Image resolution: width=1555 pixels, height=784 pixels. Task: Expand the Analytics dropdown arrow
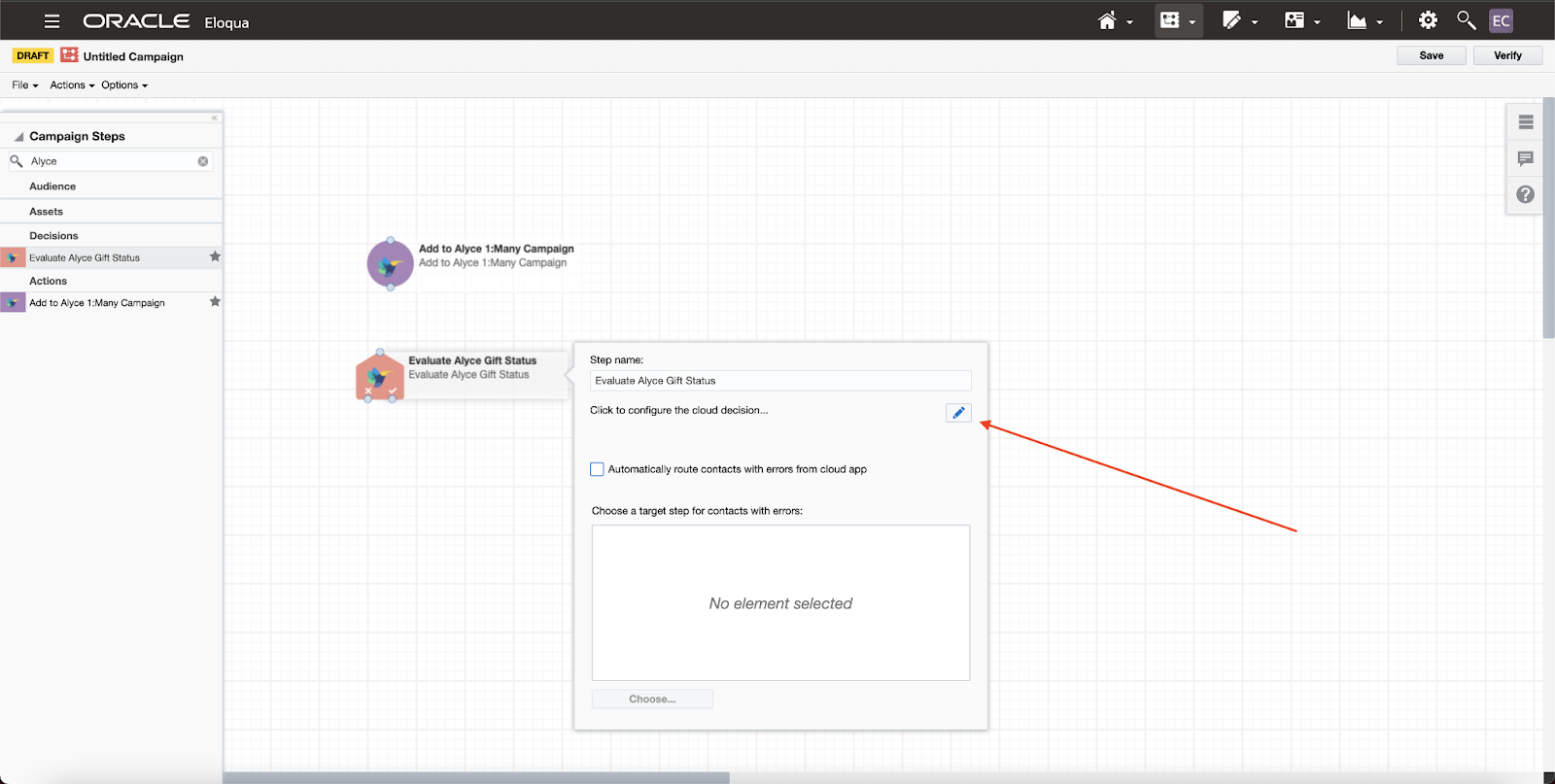pos(1379,22)
